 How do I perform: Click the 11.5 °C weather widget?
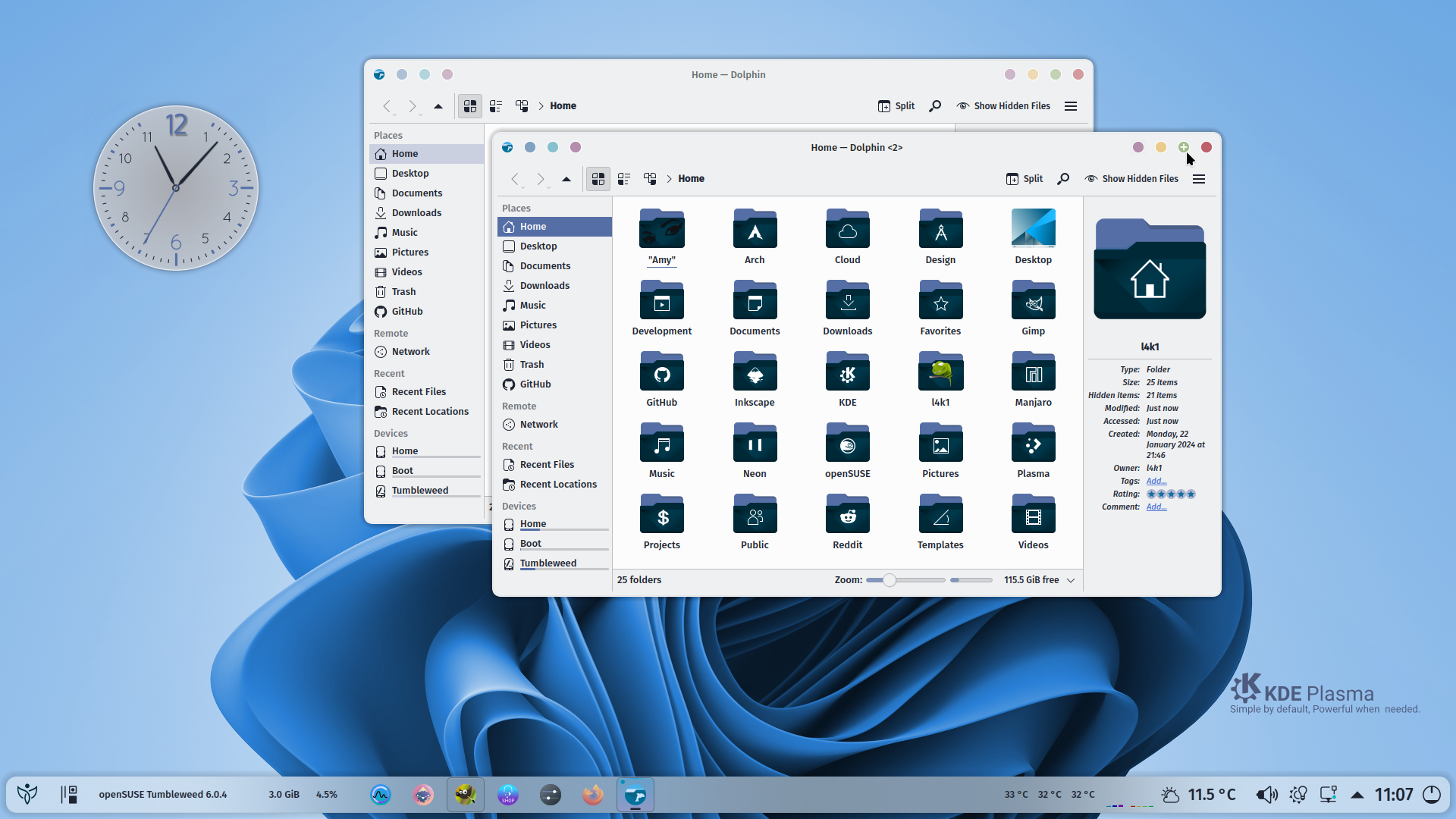[x=1199, y=795]
